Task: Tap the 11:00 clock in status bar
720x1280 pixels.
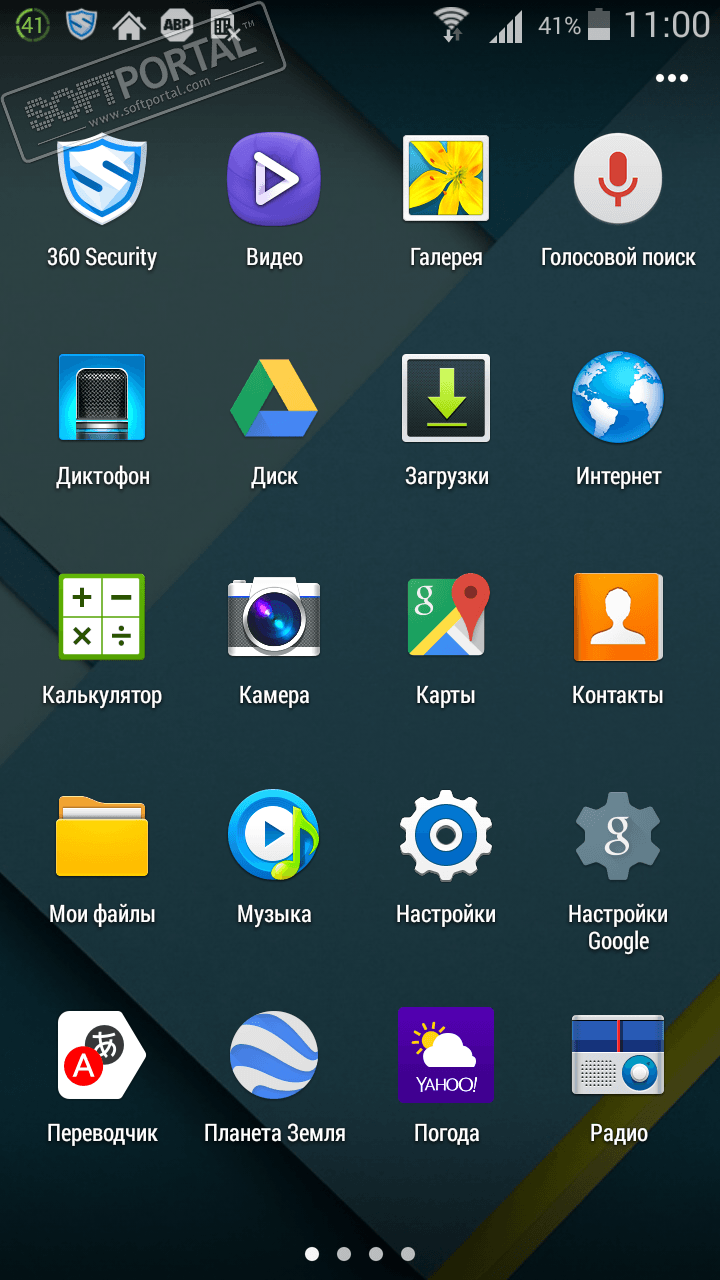Action: tap(667, 25)
